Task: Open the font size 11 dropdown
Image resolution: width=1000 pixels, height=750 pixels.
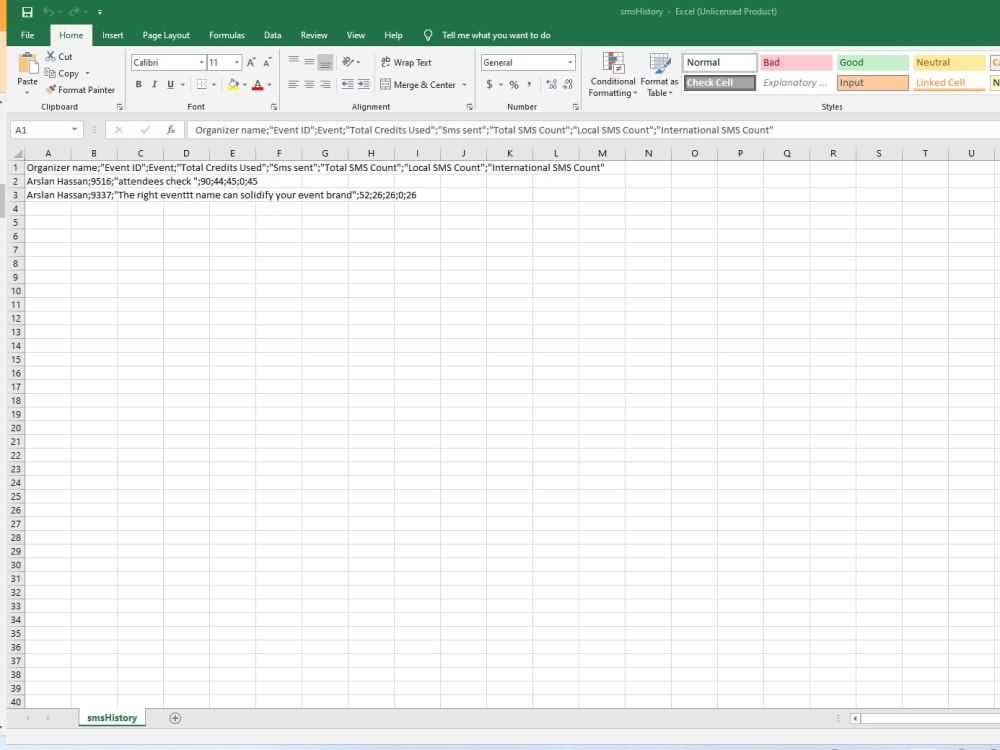Action: [237, 62]
